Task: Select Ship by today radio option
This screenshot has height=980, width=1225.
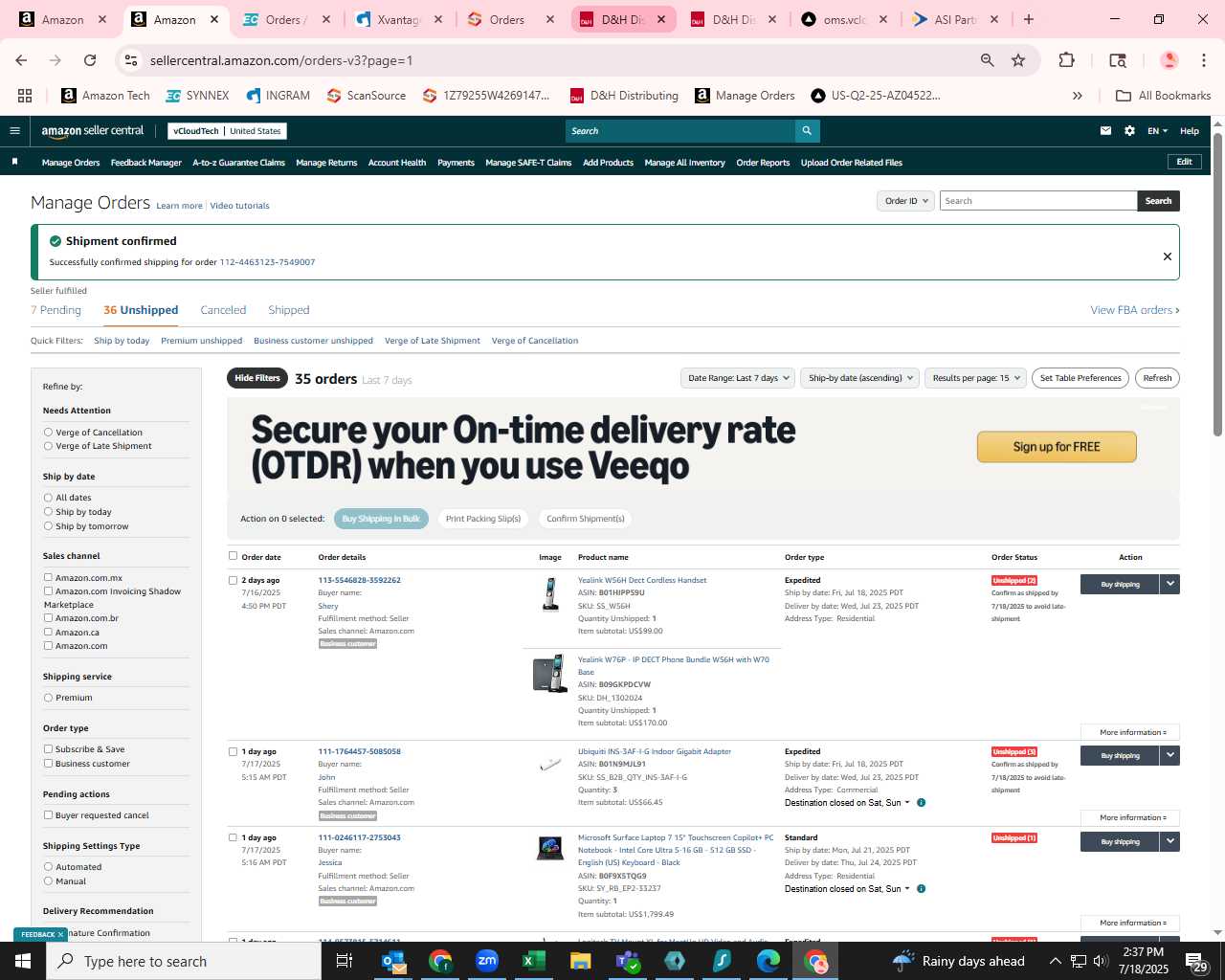Action: [x=48, y=512]
